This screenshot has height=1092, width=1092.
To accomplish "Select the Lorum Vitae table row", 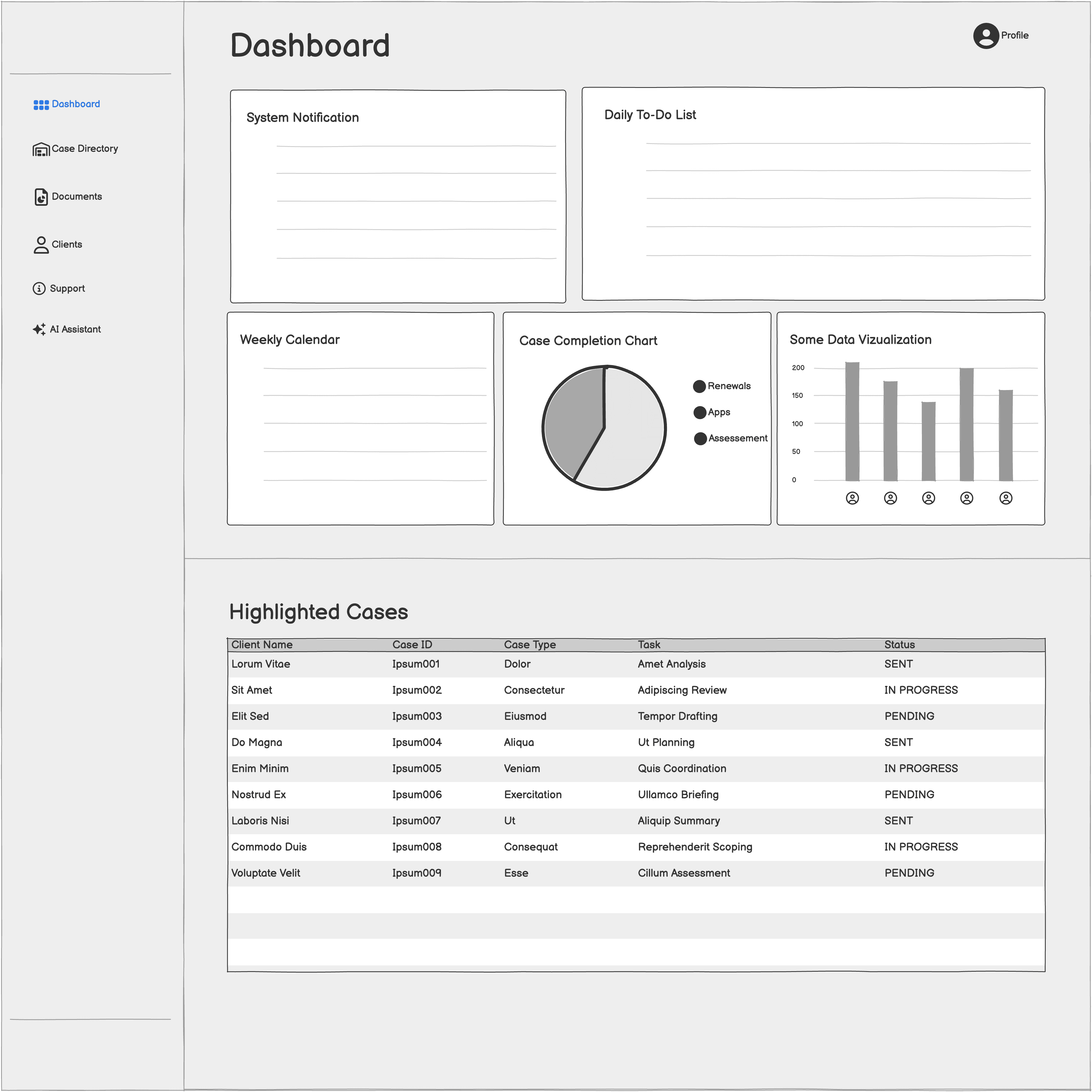I will [260, 664].
